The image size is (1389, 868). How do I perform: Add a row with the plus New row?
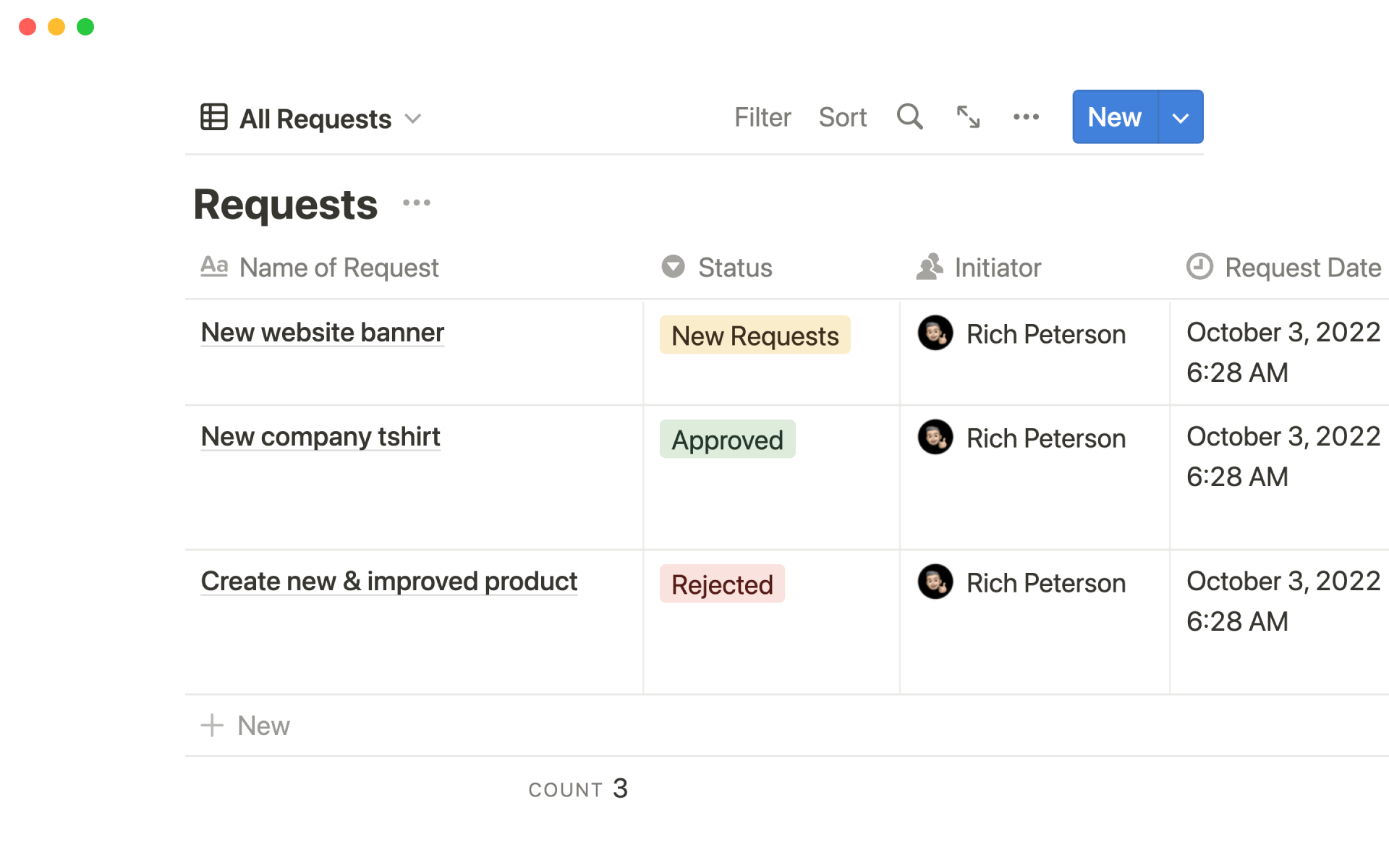click(246, 726)
